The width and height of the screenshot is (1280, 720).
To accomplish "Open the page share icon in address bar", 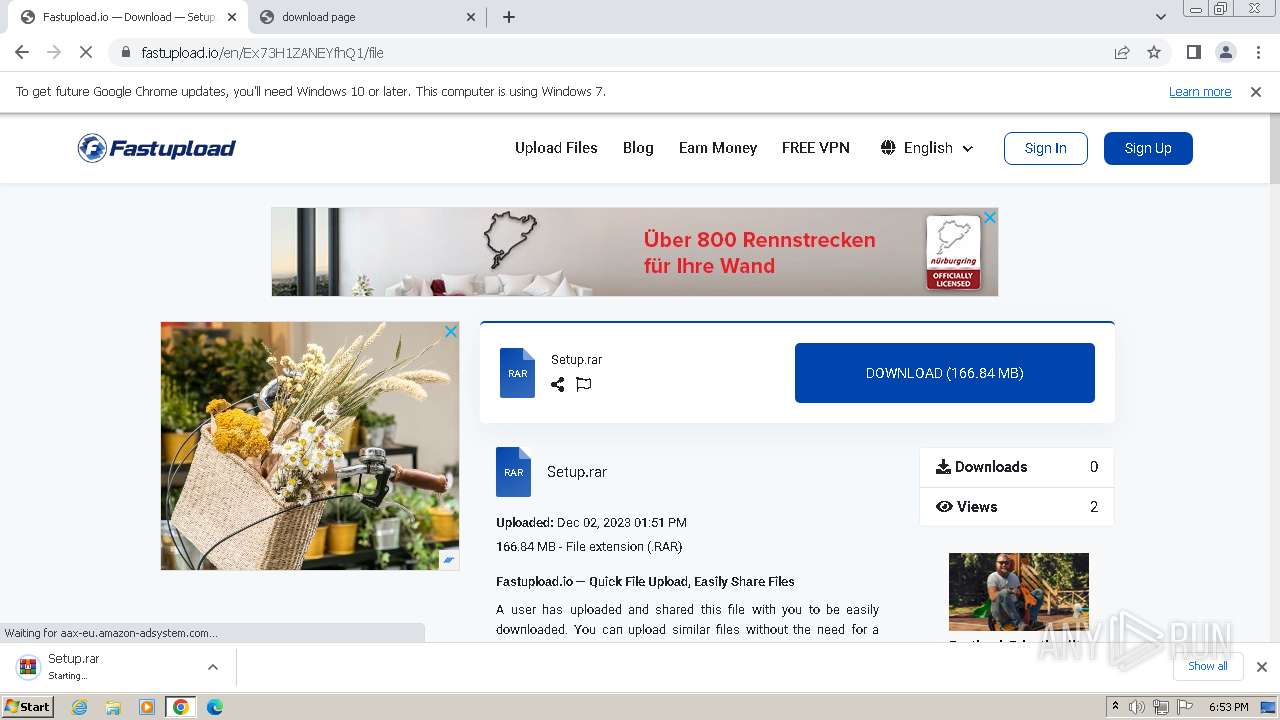I will coord(1122,52).
